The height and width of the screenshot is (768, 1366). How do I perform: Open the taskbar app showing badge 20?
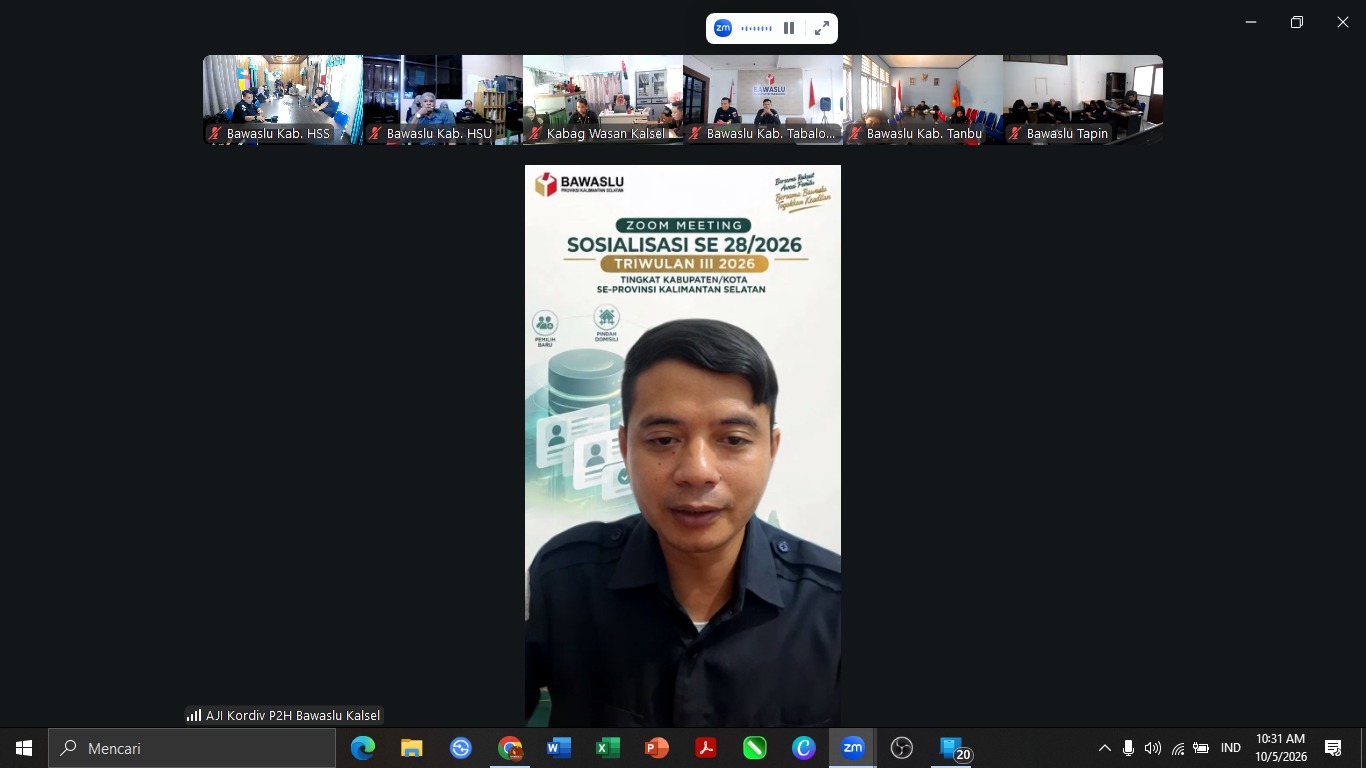coord(953,748)
